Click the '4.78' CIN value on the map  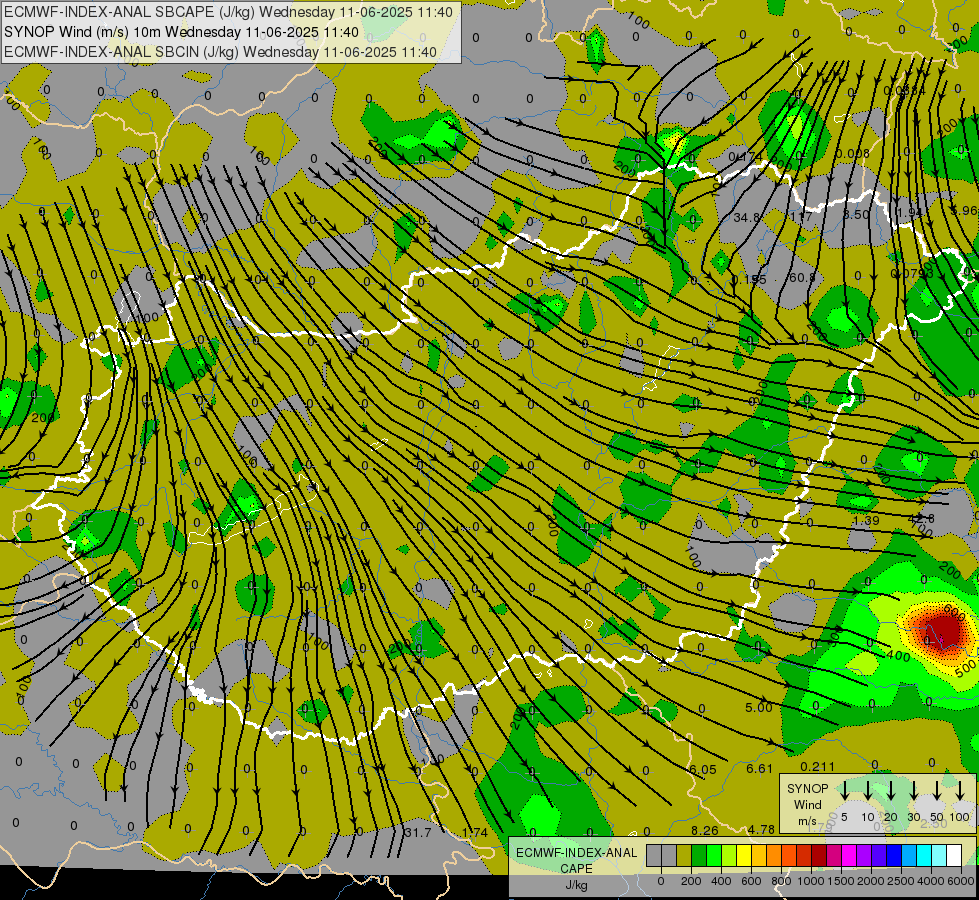pos(761,829)
